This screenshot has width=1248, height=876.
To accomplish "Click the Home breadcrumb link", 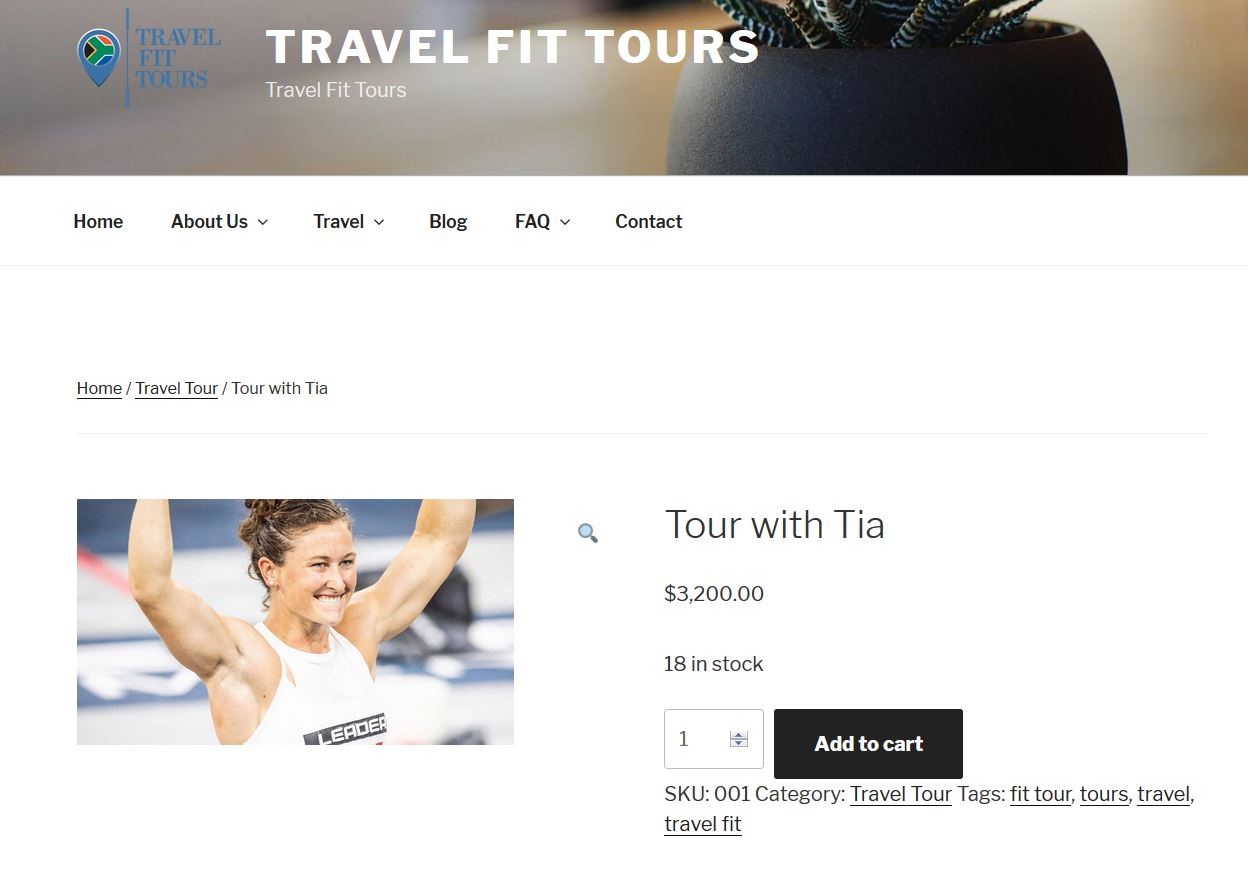I will tap(99, 388).
